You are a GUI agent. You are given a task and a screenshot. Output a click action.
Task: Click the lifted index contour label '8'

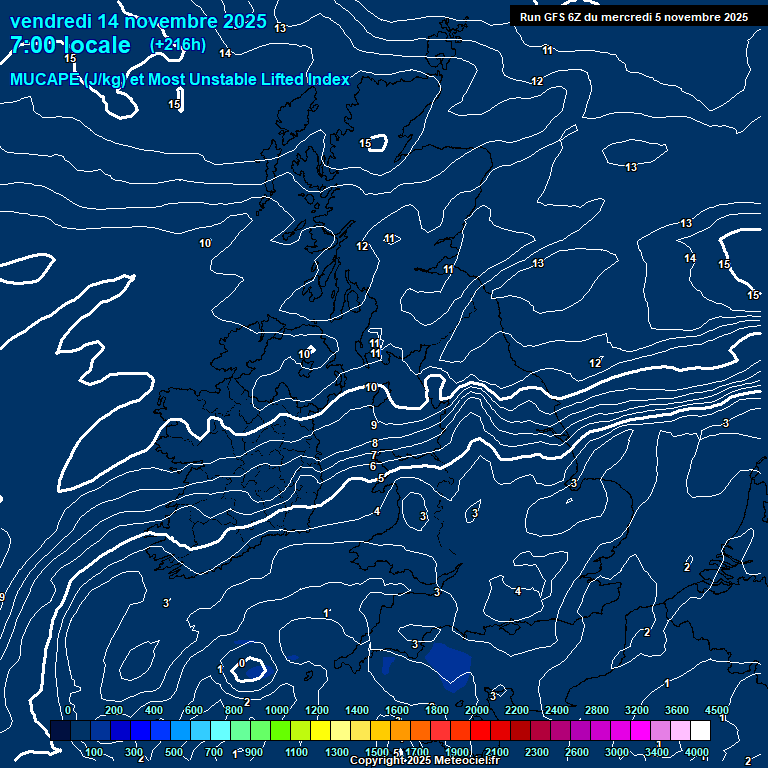click(375, 443)
